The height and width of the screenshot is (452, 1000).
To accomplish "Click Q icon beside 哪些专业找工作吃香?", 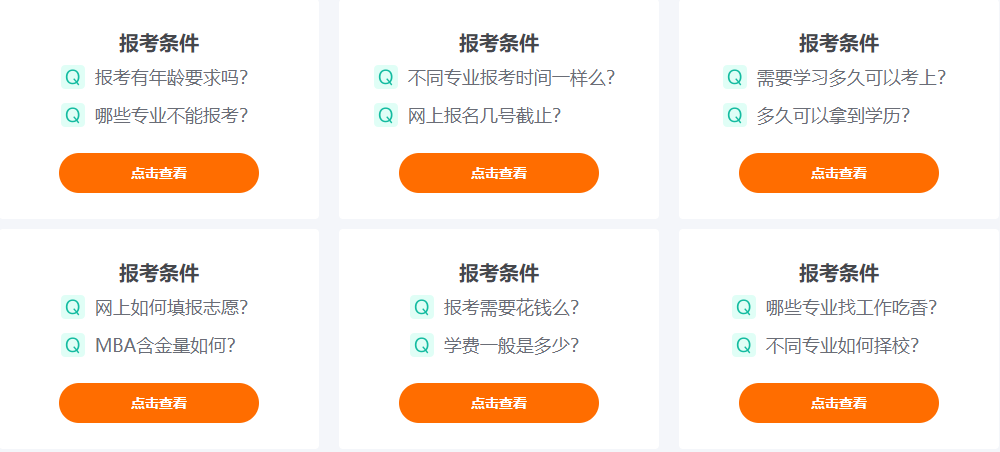I will [x=744, y=308].
